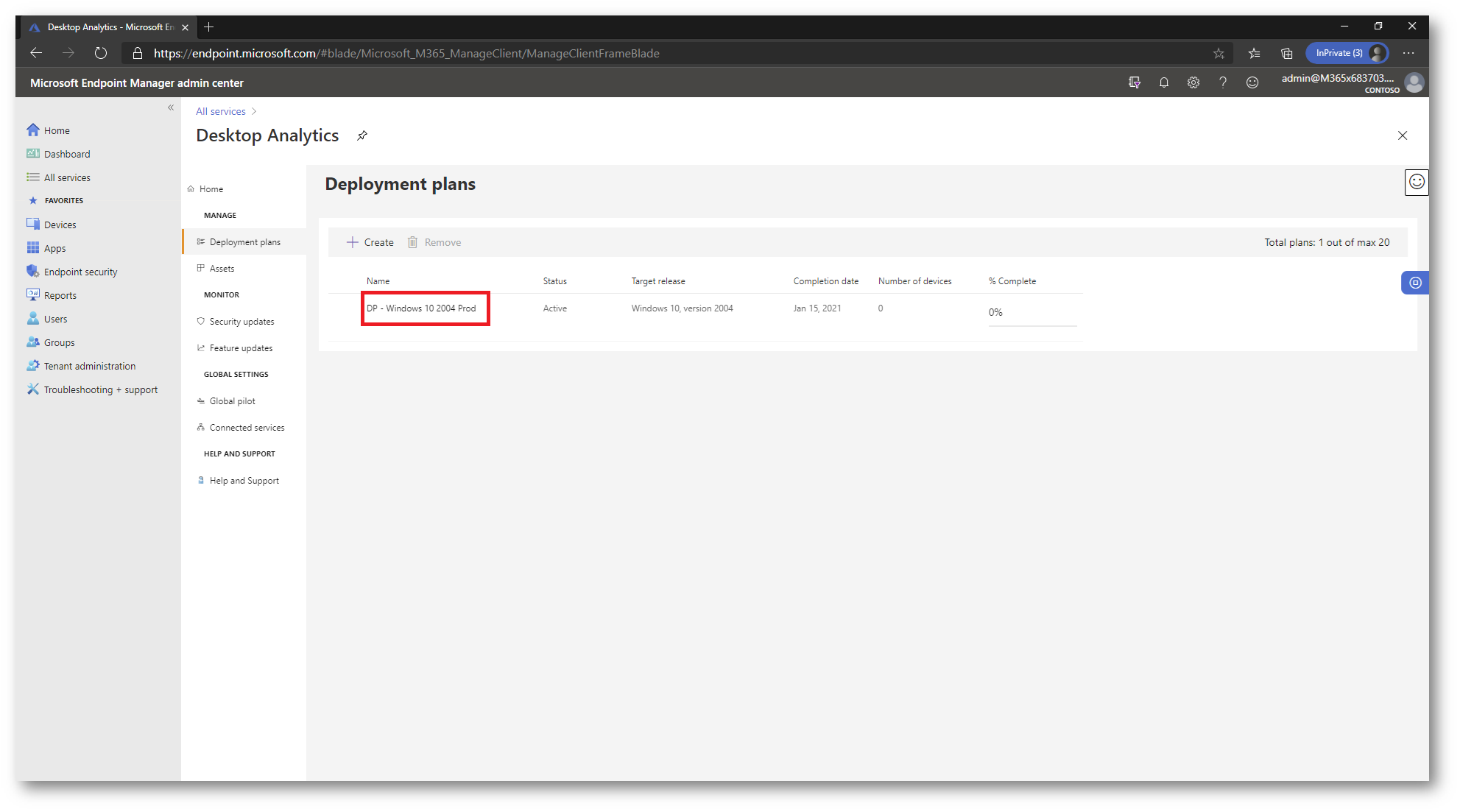The width and height of the screenshot is (1460, 812).
Task: Open a new browser tab
Action: click(209, 27)
